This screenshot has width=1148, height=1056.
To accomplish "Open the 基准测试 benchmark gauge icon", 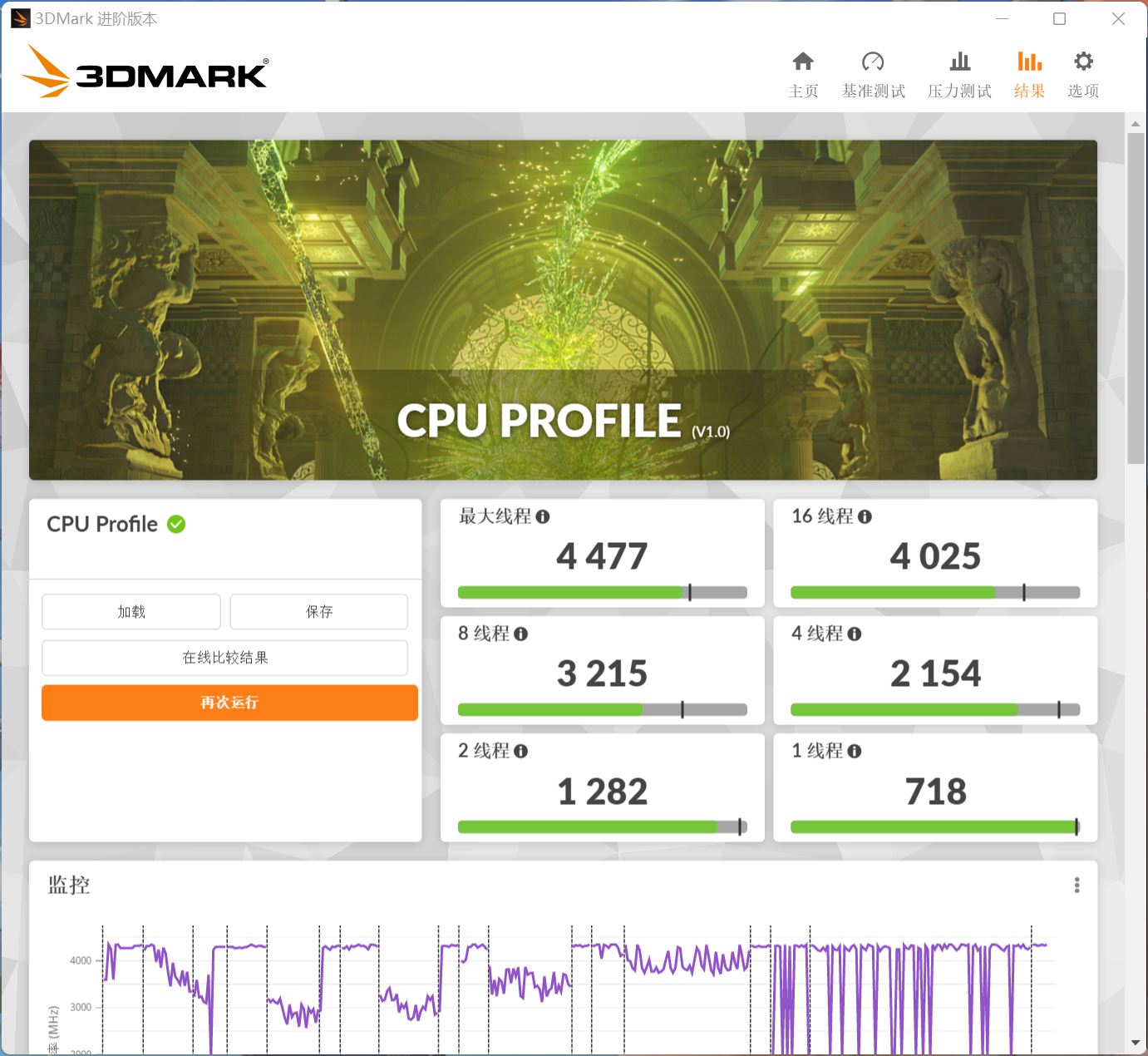I will (x=873, y=62).
